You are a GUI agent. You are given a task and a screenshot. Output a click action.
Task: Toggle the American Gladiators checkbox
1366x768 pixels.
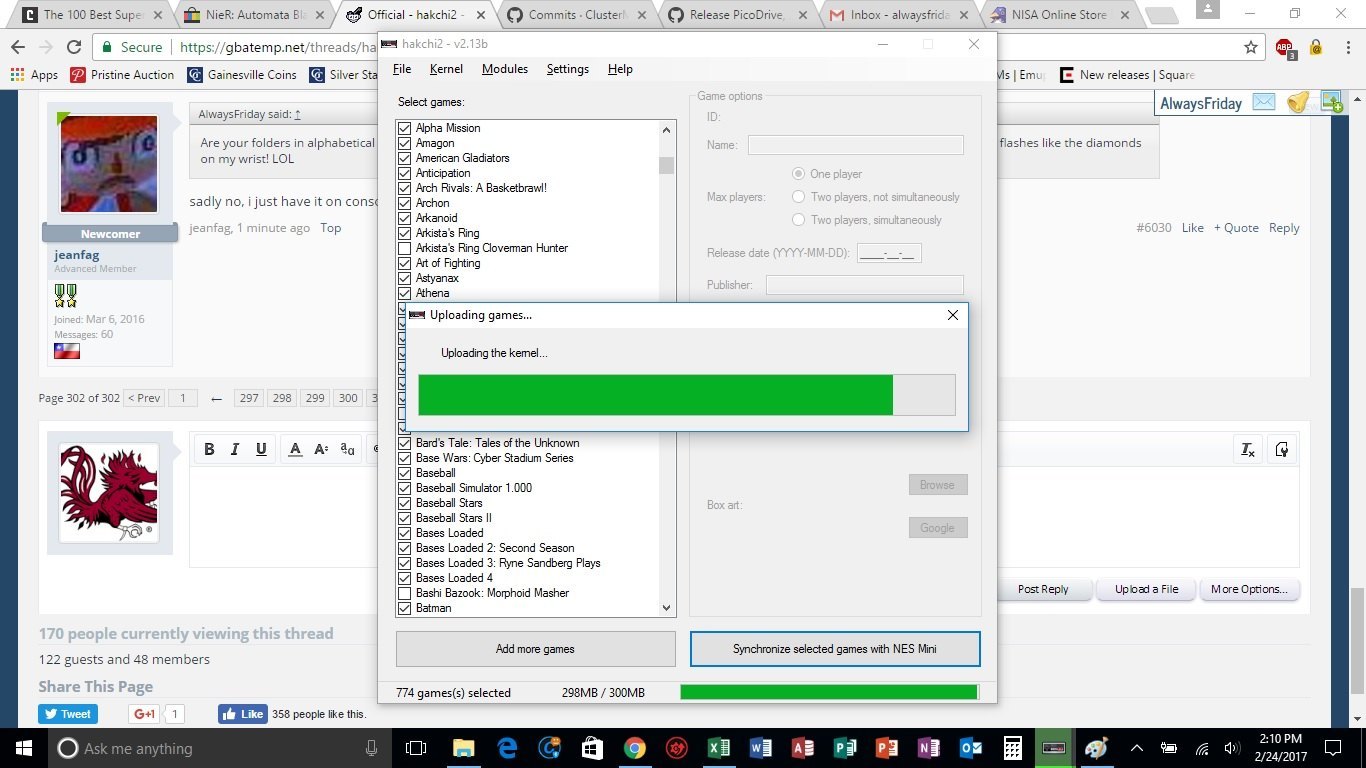(404, 158)
